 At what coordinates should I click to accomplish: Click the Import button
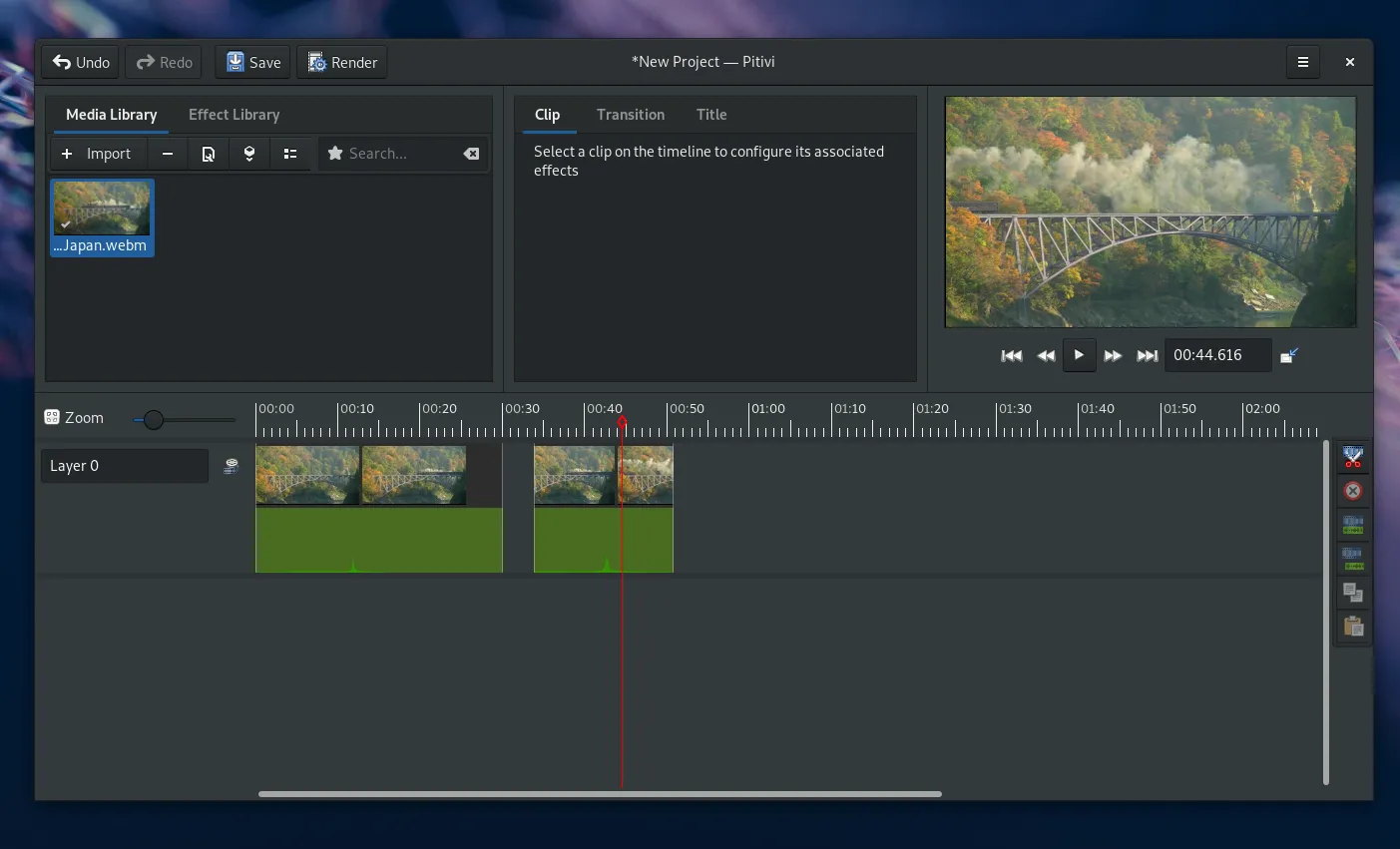(97, 154)
